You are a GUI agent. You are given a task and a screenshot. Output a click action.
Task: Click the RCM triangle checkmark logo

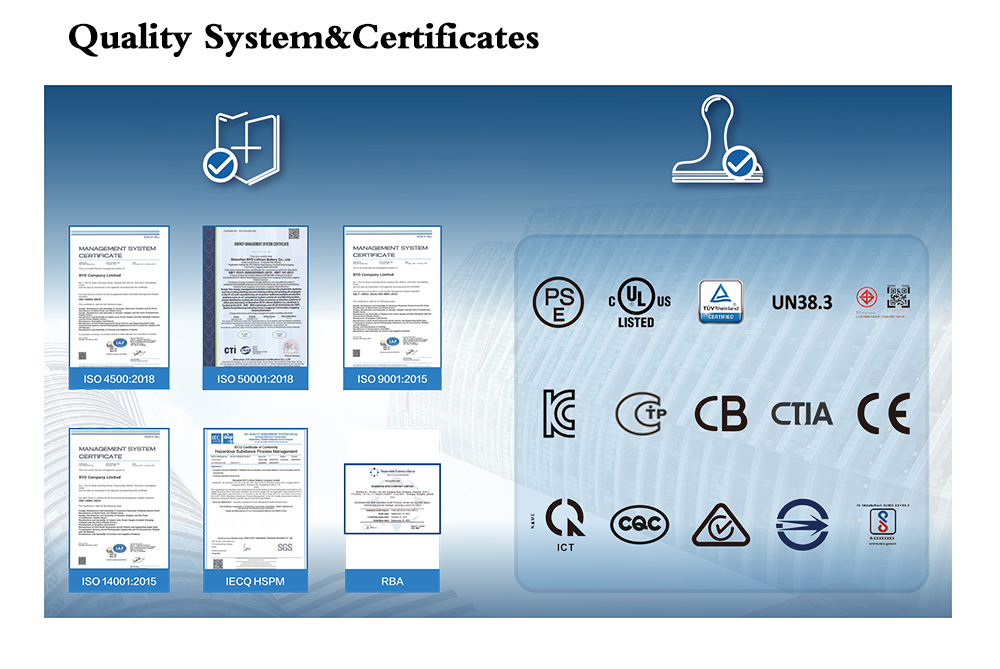tap(721, 525)
